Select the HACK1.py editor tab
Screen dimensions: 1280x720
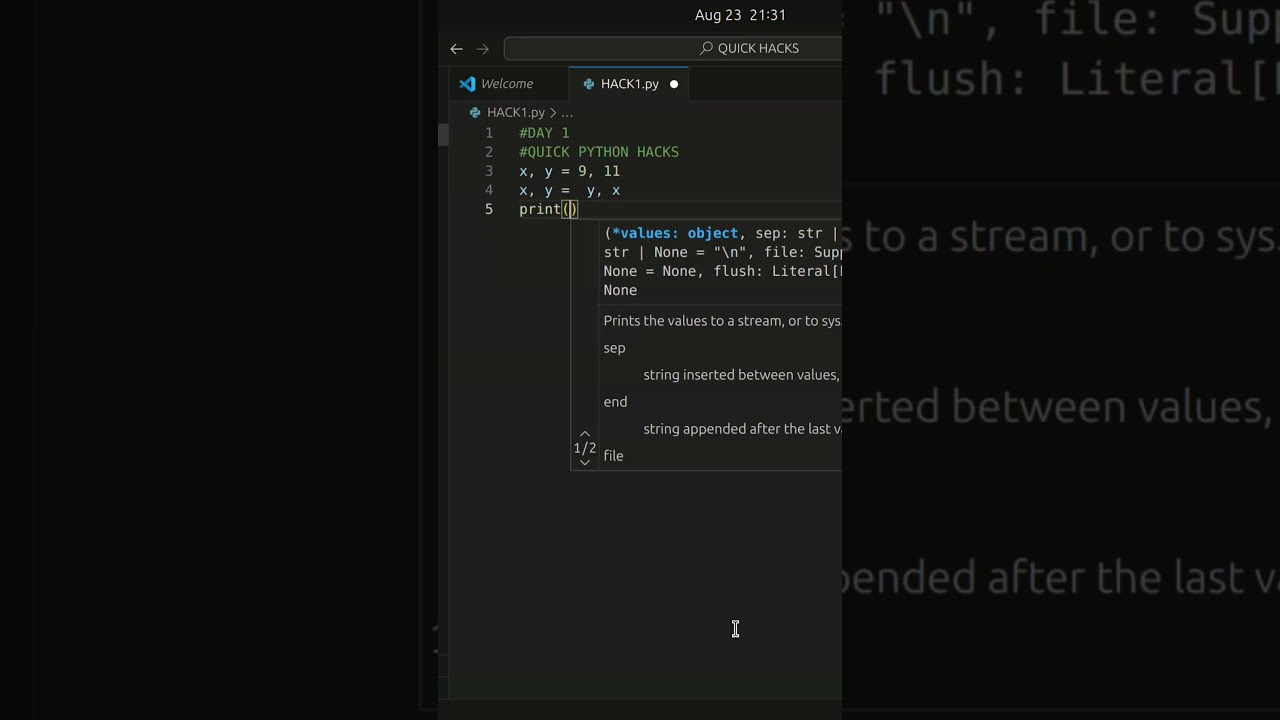point(629,84)
